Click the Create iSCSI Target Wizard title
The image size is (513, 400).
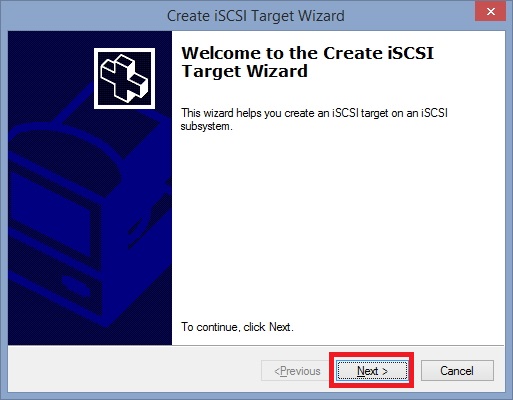point(256,16)
